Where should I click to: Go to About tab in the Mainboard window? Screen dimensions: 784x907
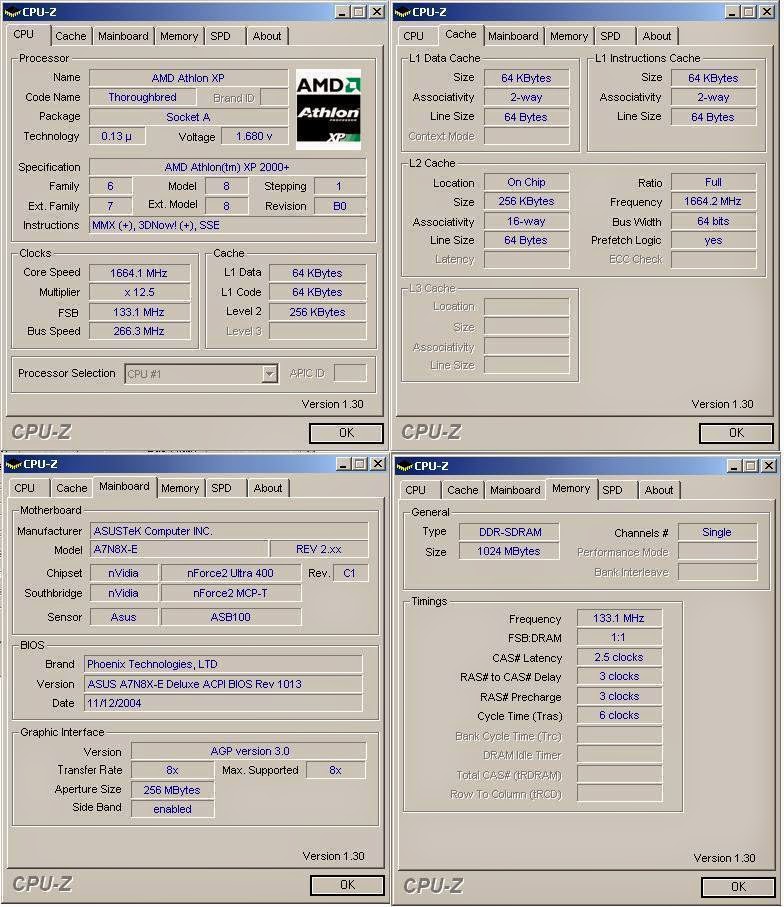tap(268, 488)
